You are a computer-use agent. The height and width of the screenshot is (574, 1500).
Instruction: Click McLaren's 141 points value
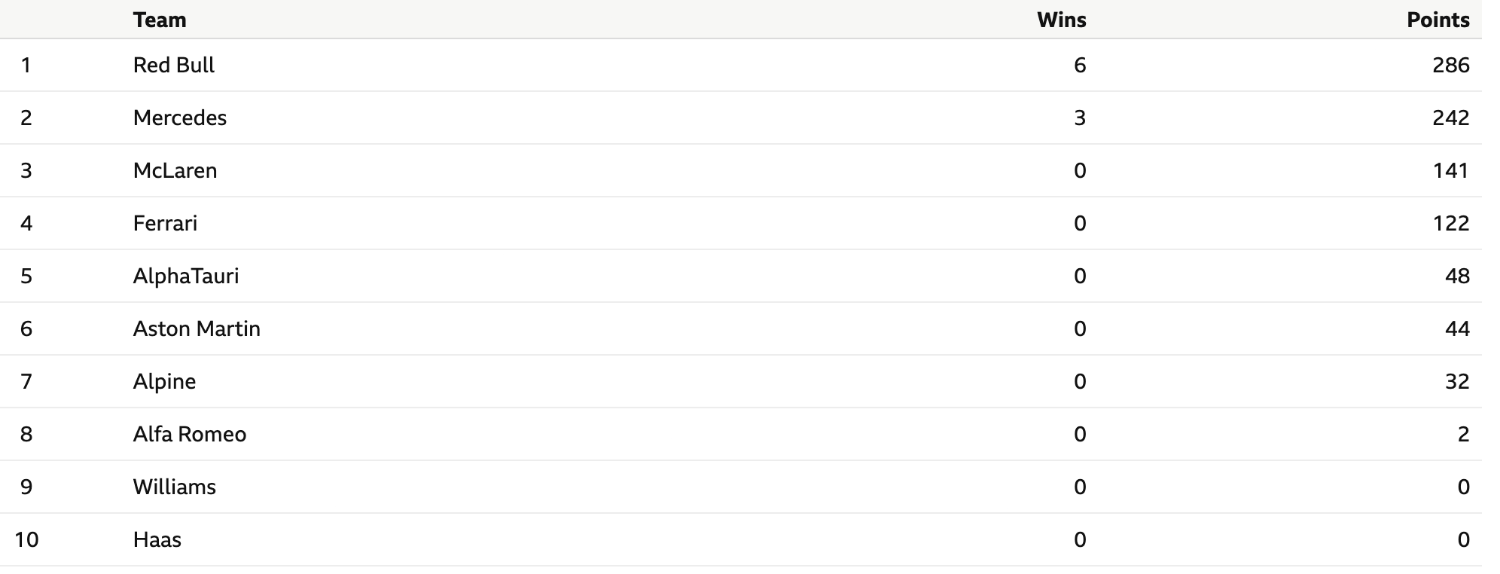[x=1450, y=171]
